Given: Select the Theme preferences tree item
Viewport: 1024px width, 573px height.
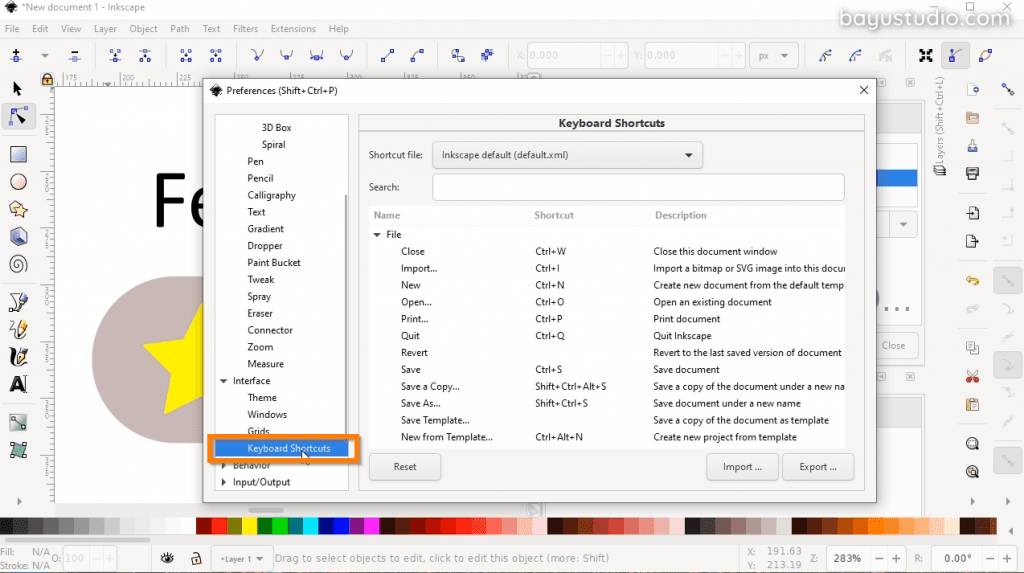Looking at the screenshot, I should (x=262, y=397).
